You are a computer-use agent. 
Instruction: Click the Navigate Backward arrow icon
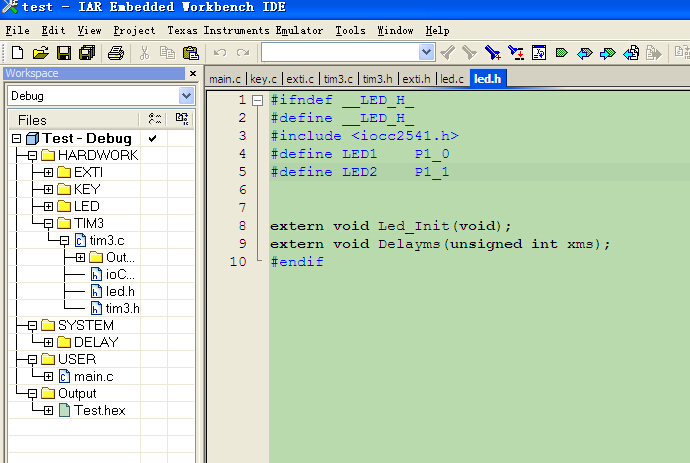[584, 53]
